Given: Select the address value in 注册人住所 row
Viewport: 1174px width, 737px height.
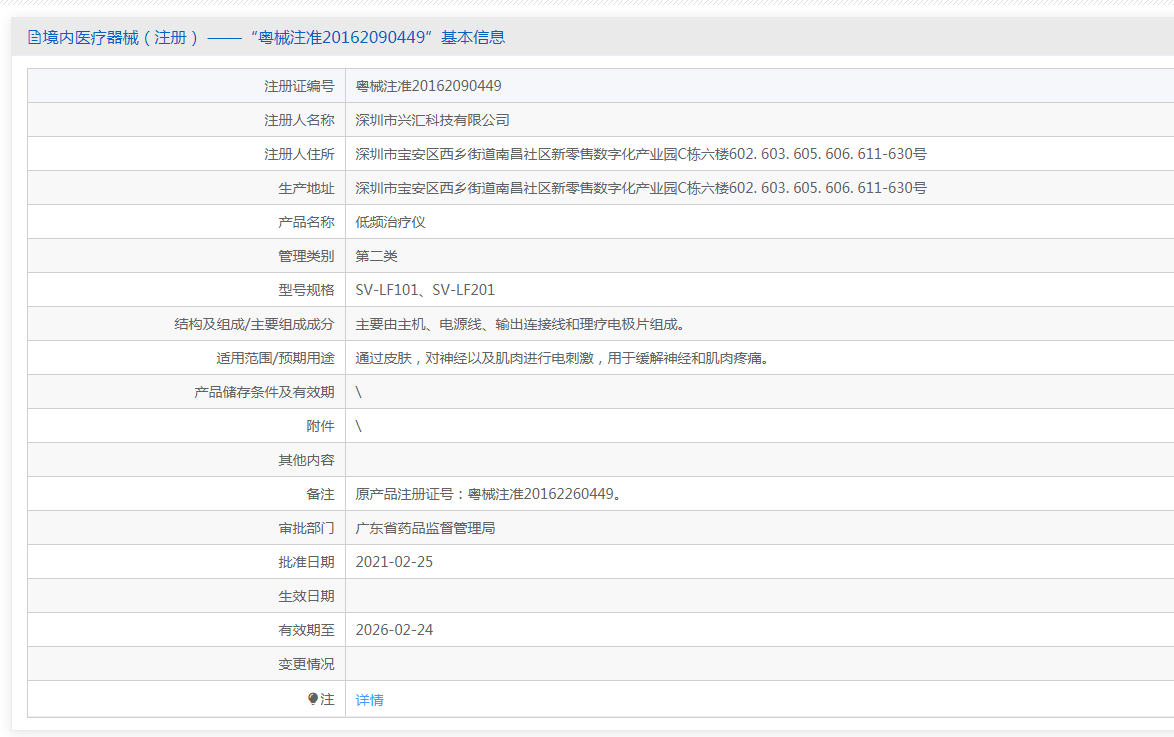Looking at the screenshot, I should 641,154.
